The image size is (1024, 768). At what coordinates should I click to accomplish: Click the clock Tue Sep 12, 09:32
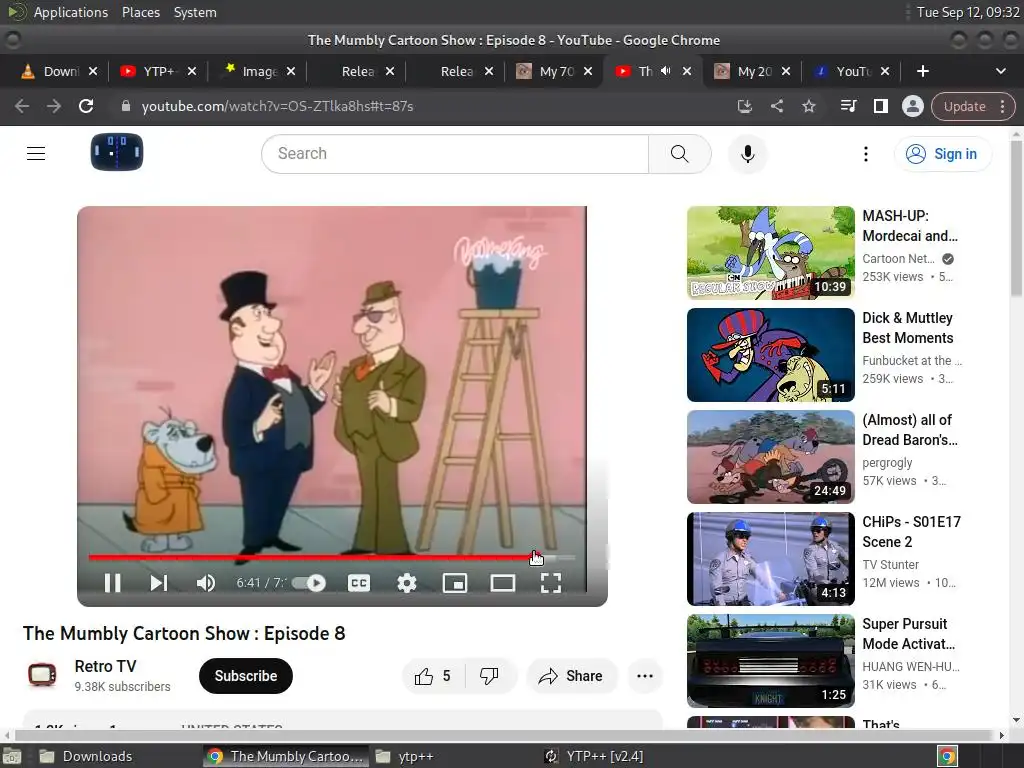[x=968, y=12]
